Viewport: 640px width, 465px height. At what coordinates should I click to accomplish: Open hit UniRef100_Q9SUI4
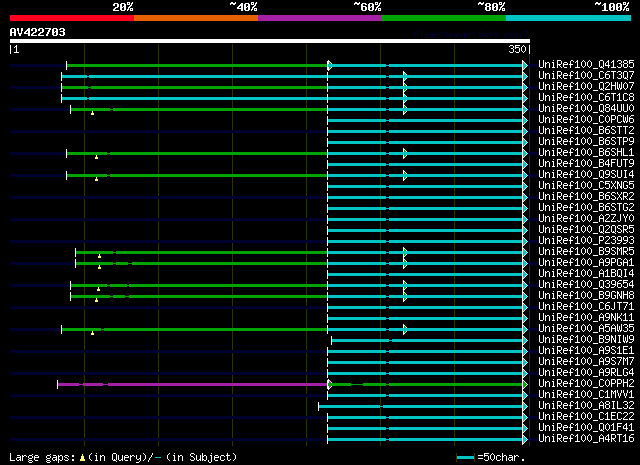coord(586,175)
